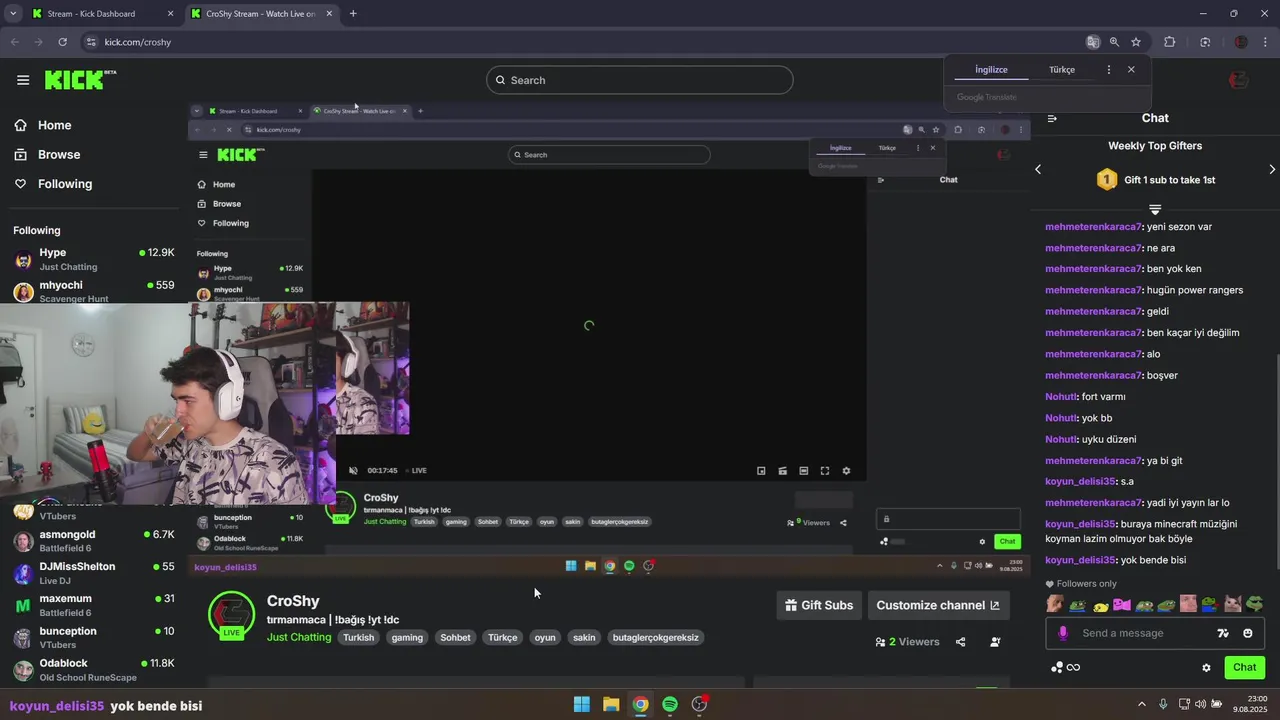Viewport: 1280px width, 720px height.
Task: Select the Sohbet tag
Action: pyautogui.click(x=455, y=637)
